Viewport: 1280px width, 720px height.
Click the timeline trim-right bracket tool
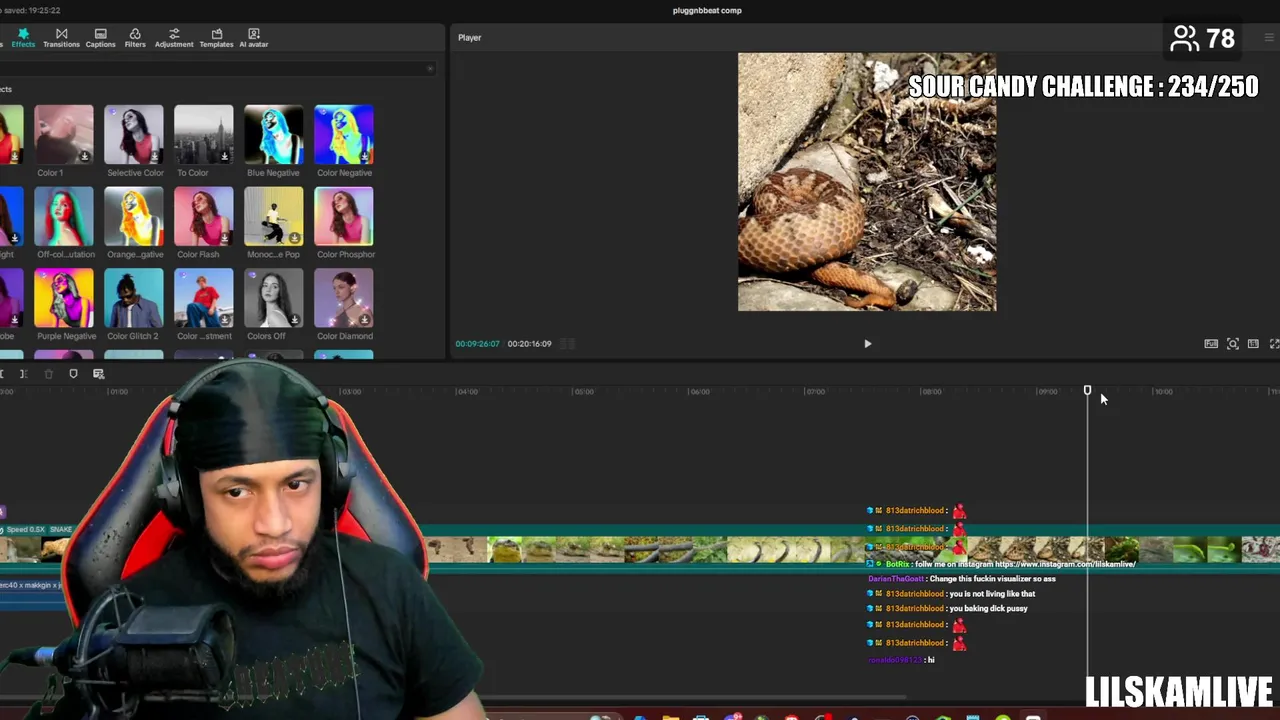pyautogui.click(x=23, y=374)
